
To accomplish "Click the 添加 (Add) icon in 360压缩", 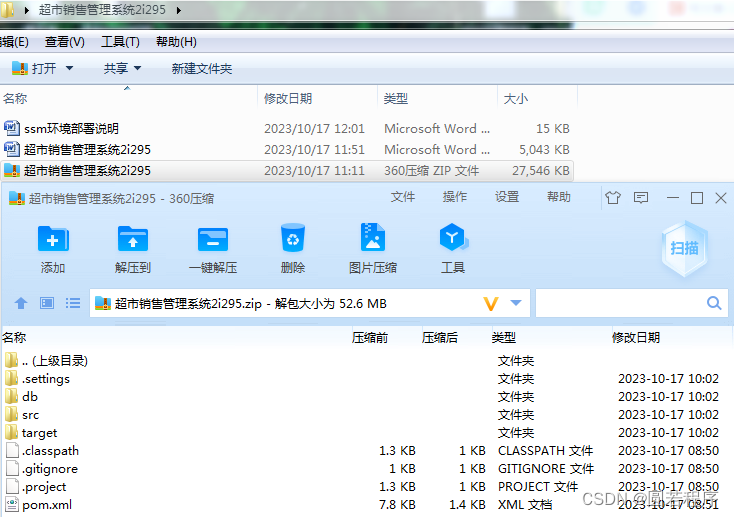I will point(53,239).
